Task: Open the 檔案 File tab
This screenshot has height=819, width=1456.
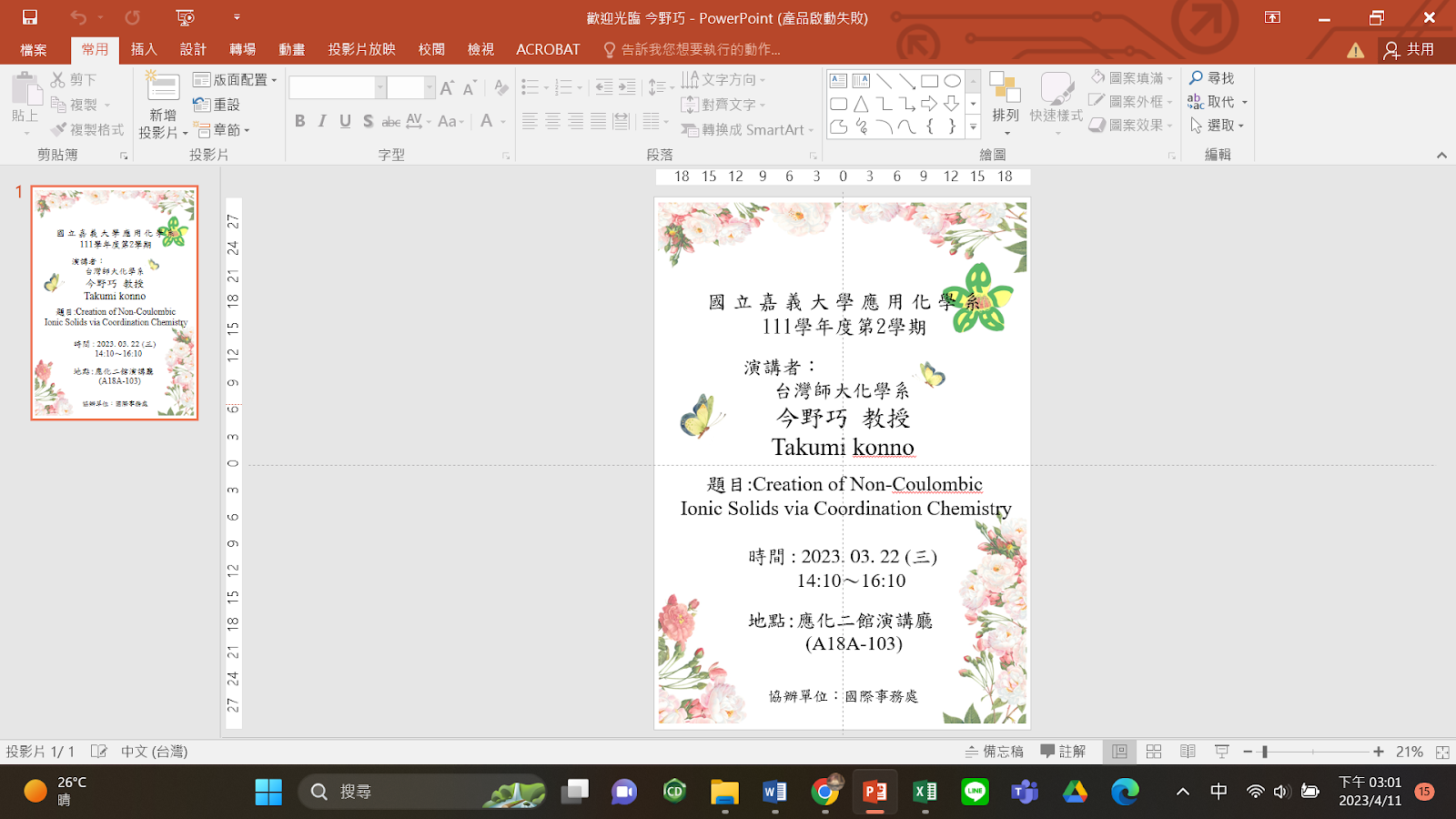Action: [x=34, y=50]
